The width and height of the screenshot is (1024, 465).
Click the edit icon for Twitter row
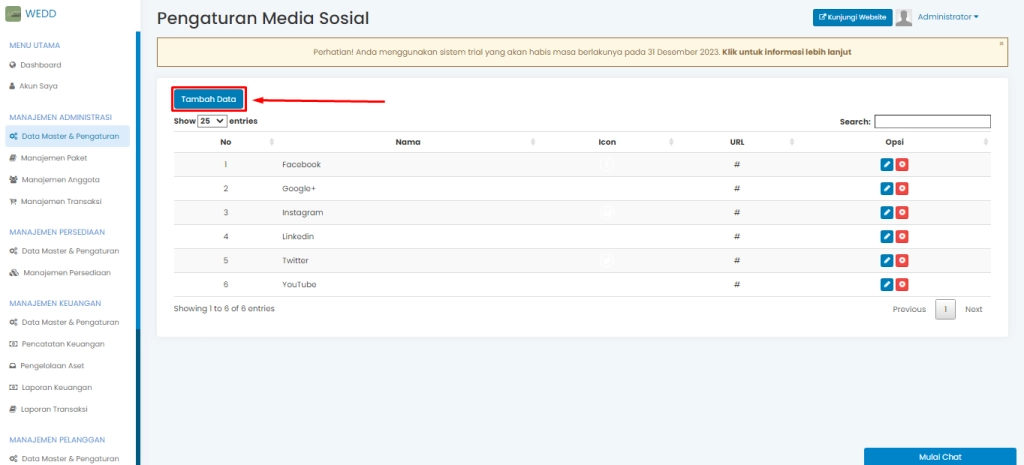tap(886, 260)
